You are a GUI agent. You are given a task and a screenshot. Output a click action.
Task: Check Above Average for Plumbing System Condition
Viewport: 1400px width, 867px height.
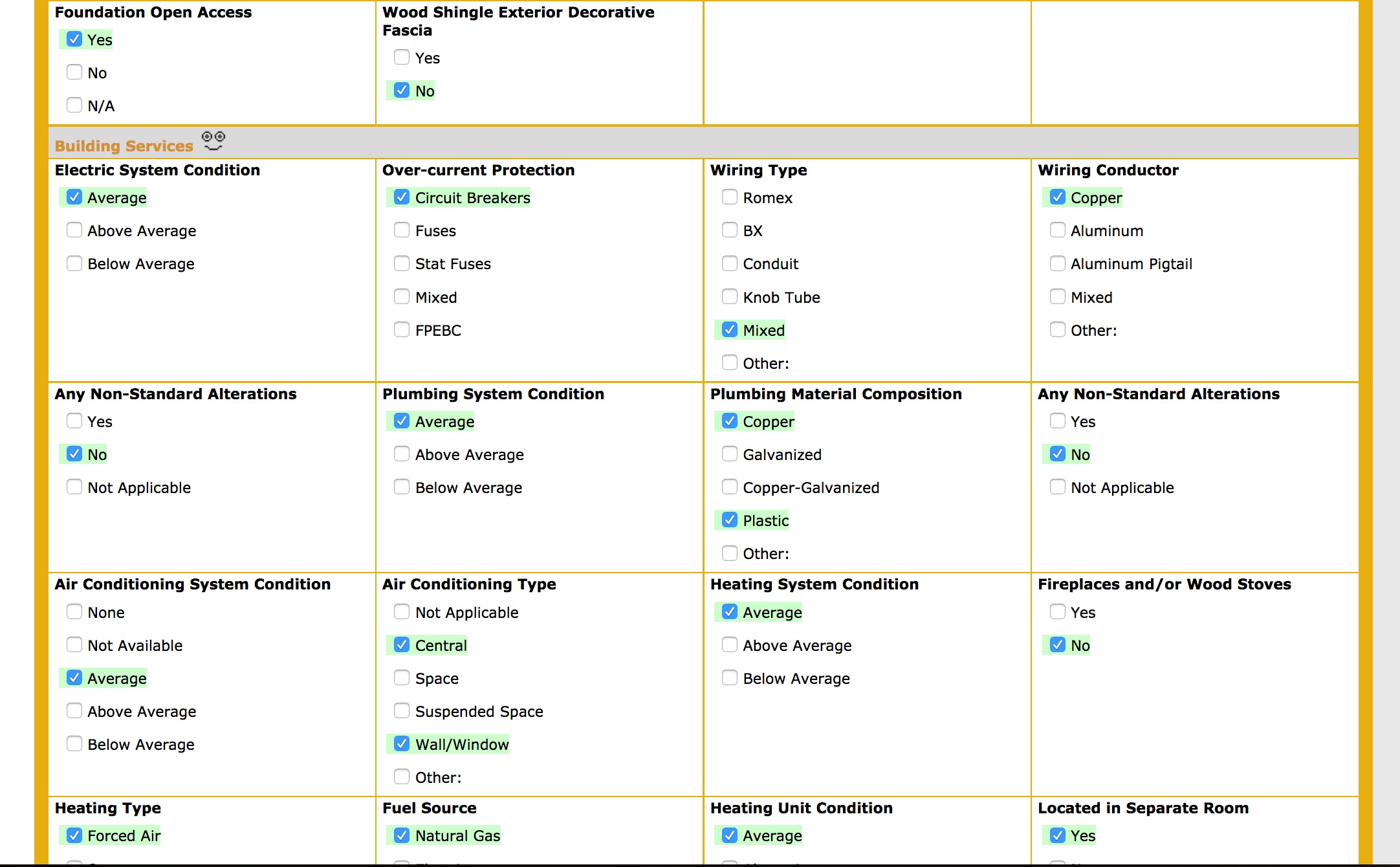tap(401, 454)
